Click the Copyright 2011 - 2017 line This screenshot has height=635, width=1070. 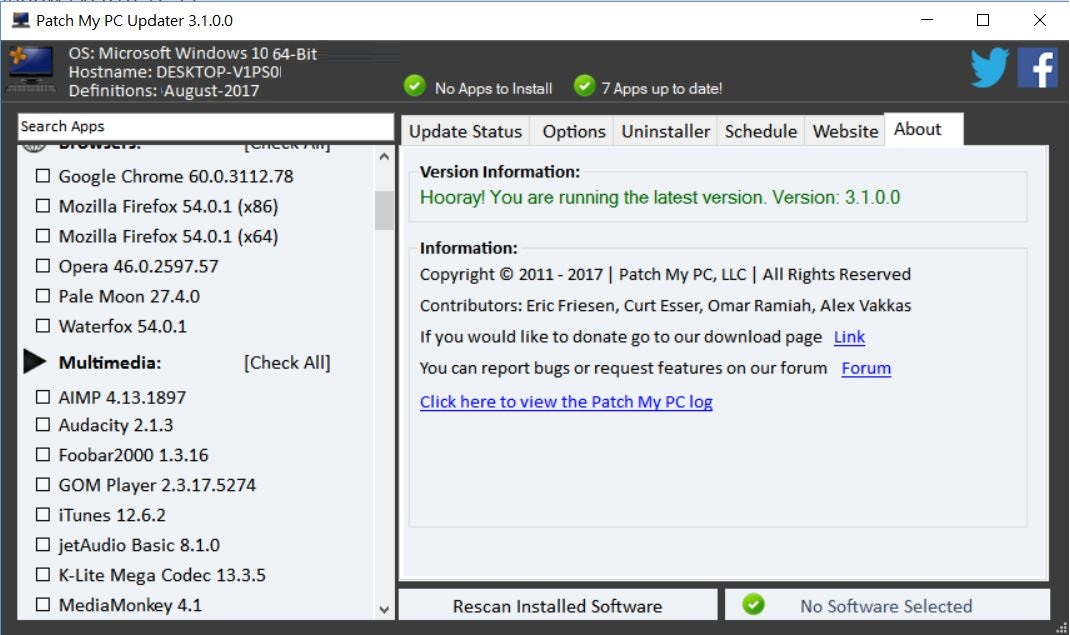click(665, 274)
